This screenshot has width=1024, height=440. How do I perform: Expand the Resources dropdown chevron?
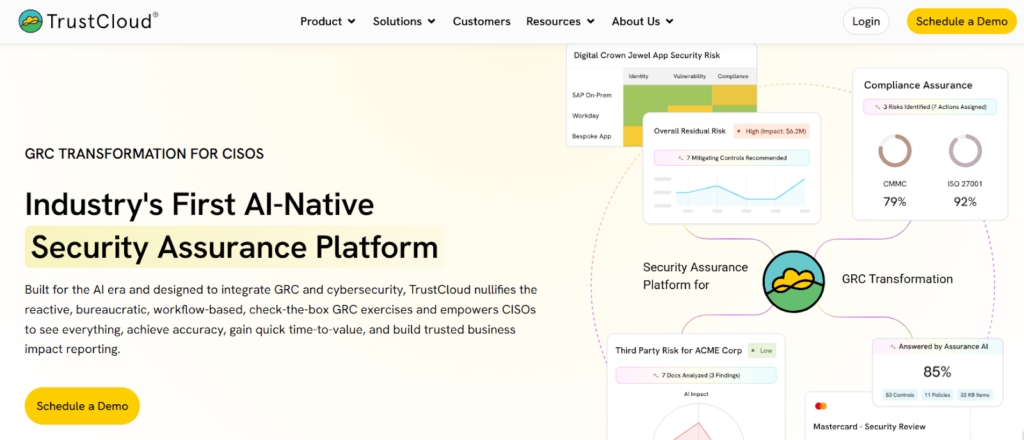591,22
